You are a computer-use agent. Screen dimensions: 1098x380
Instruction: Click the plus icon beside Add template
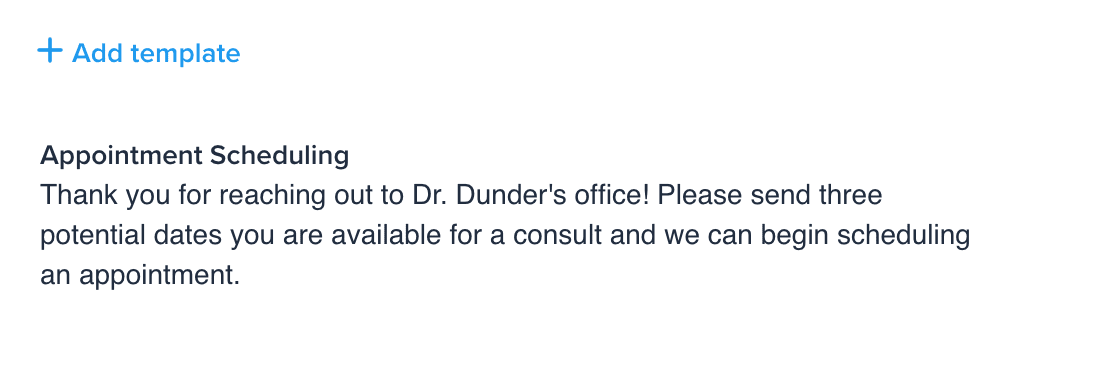coord(50,51)
